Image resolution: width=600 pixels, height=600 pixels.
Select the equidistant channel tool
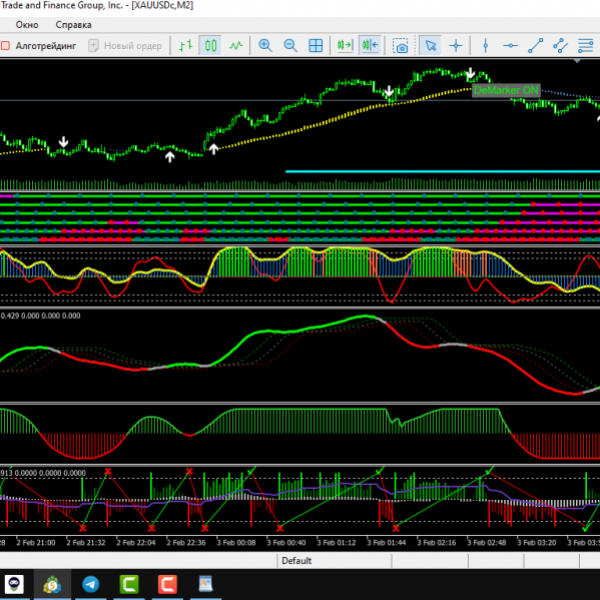[561, 45]
